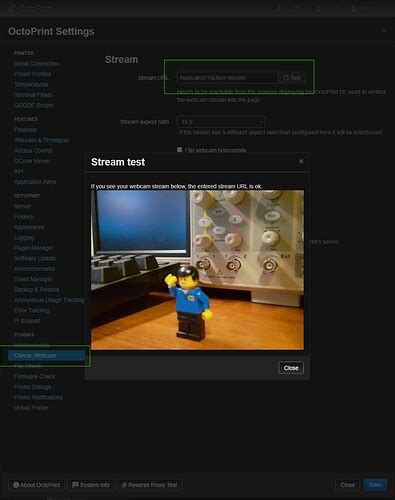
Task: Open Plugin Manager
Action: point(34,248)
